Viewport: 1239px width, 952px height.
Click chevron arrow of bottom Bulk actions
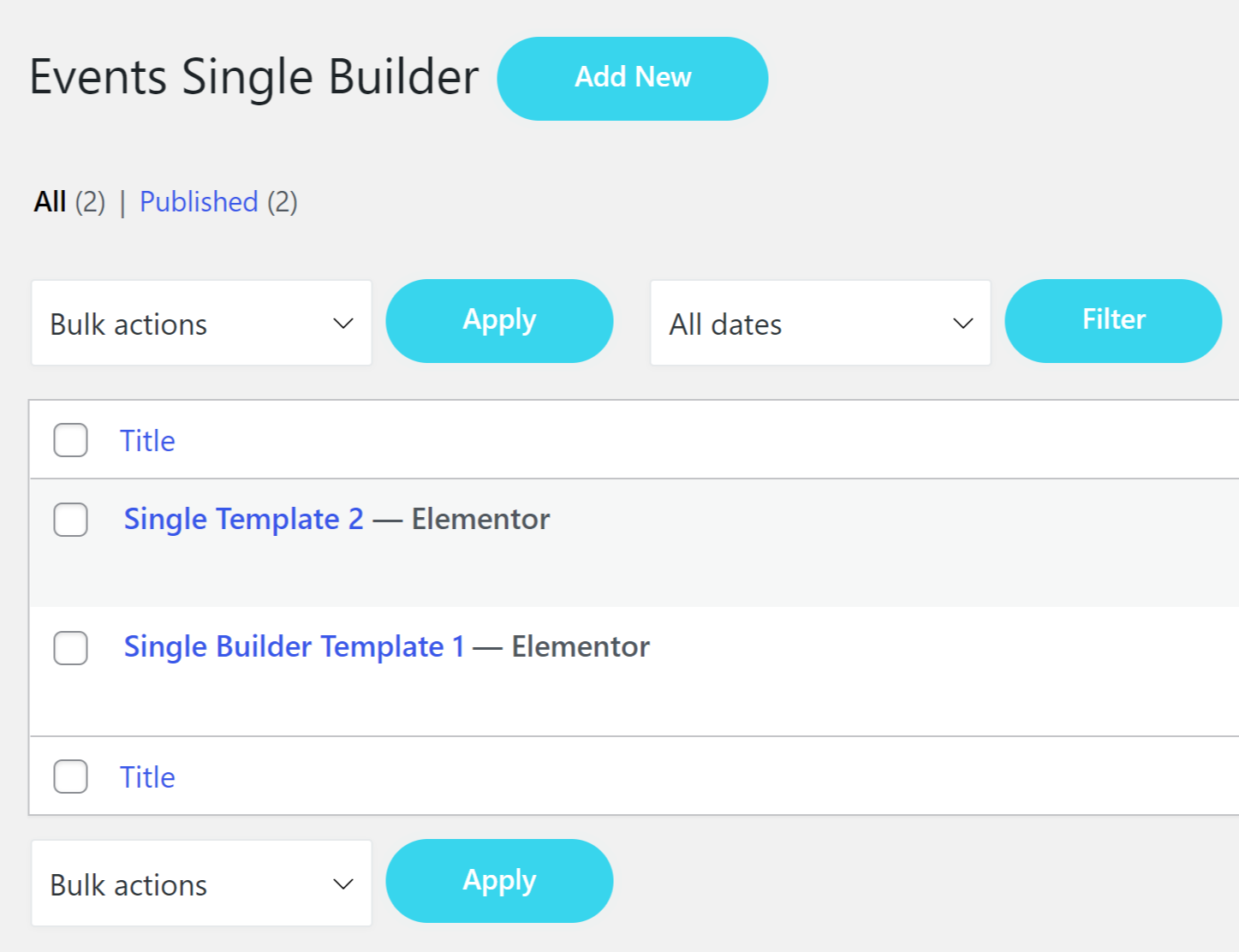coord(343,884)
